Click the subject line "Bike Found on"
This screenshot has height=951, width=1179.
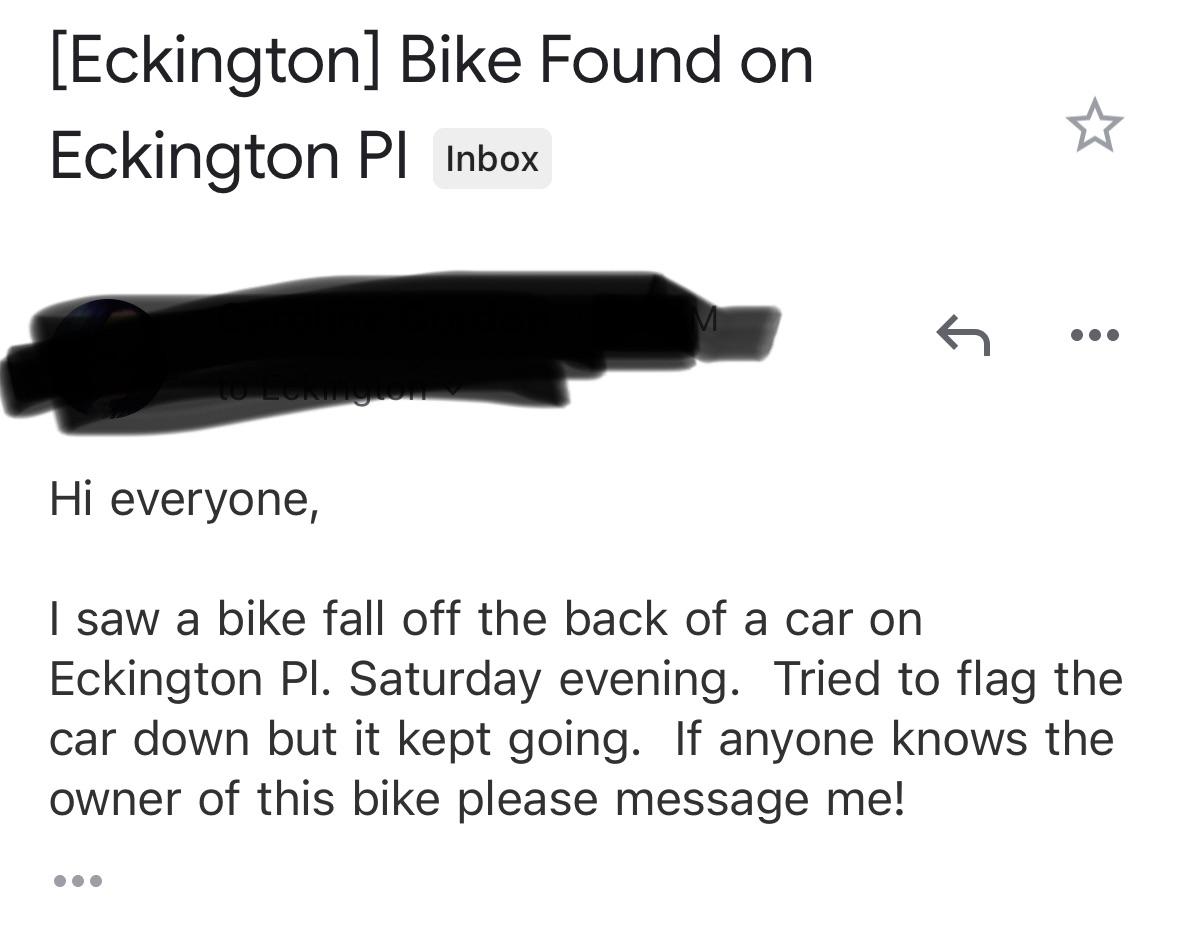tap(606, 62)
